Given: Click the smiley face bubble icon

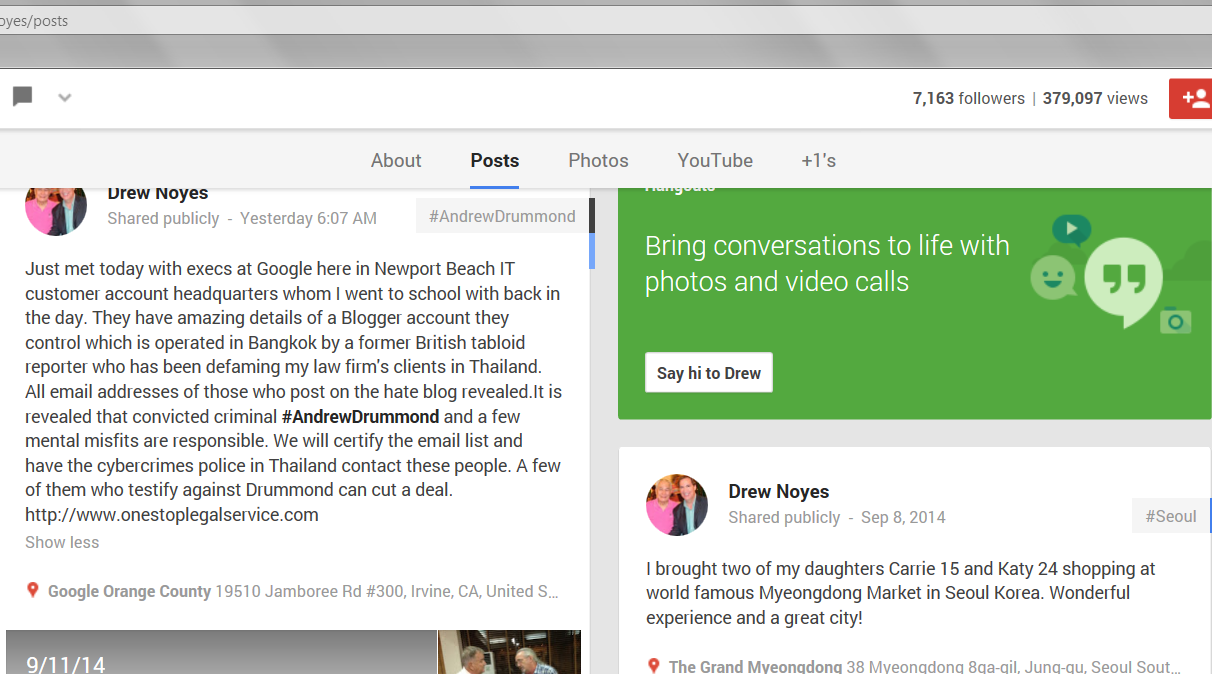Looking at the screenshot, I should click(1052, 278).
